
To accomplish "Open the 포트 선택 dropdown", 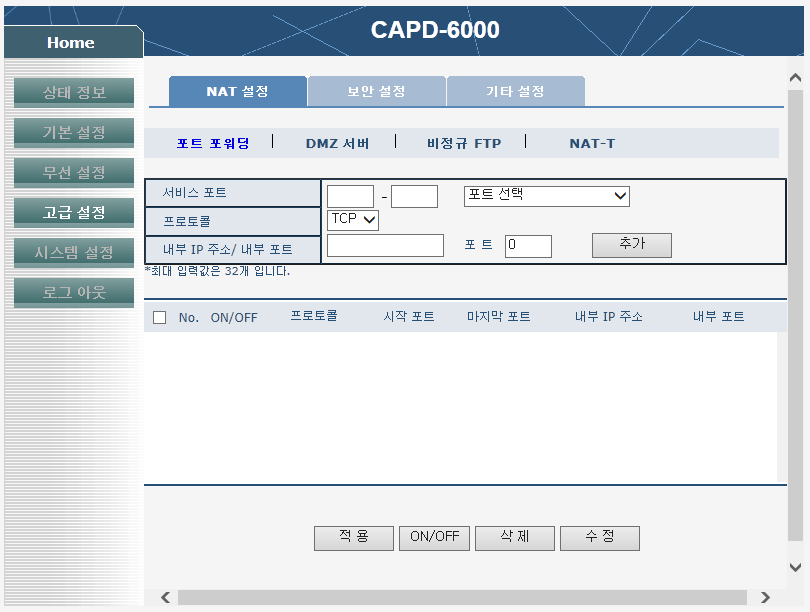I will click(547, 196).
